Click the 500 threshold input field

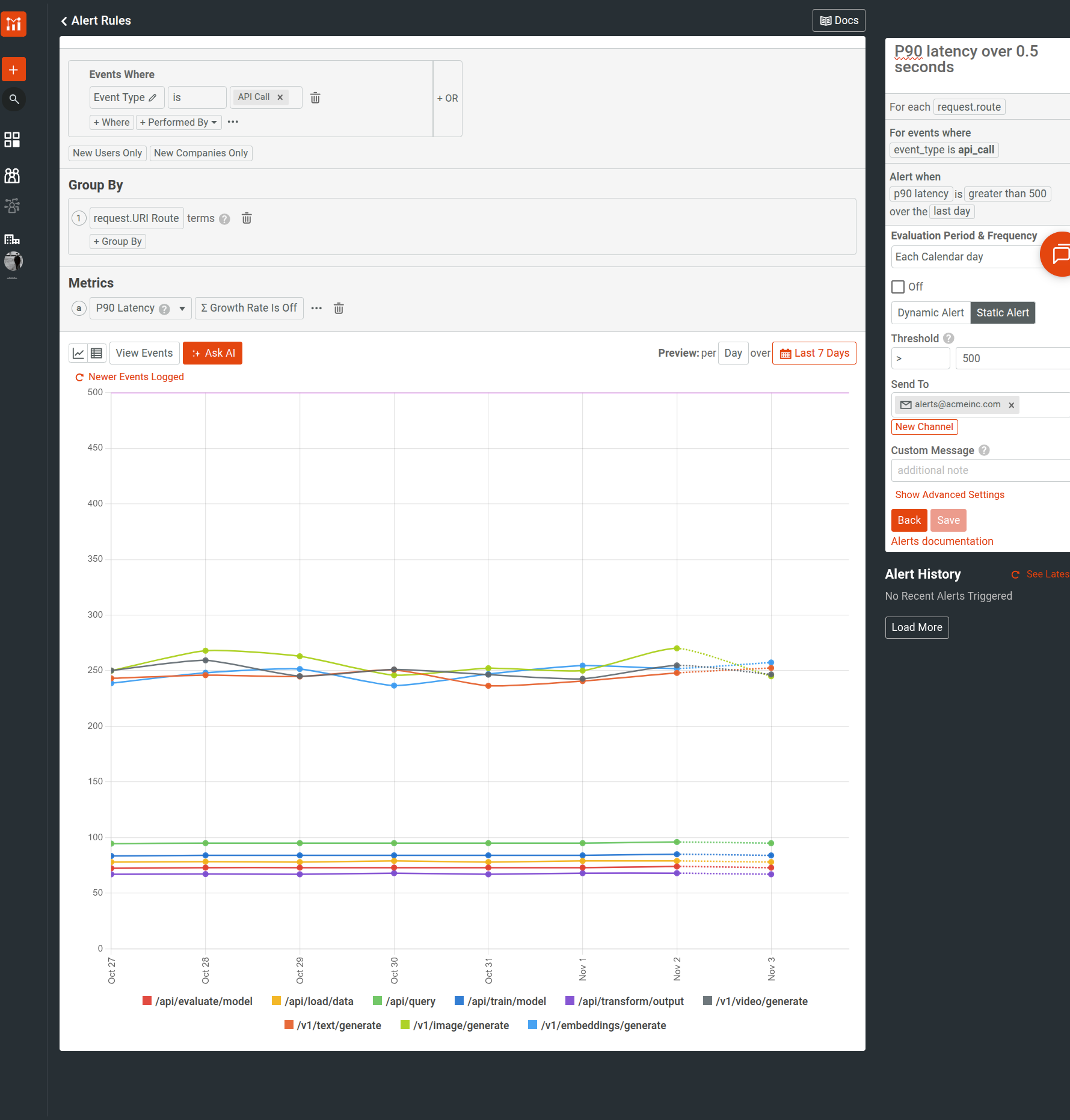[1012, 358]
